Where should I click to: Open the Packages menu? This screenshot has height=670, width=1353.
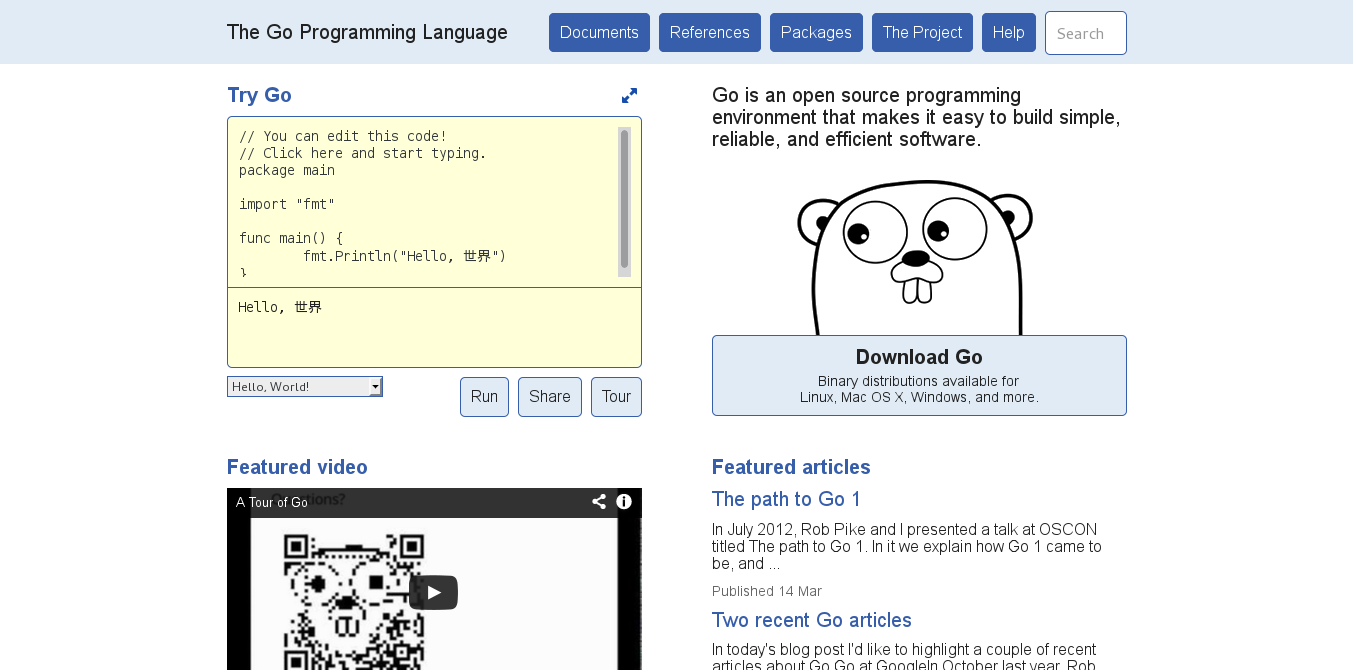tap(816, 33)
